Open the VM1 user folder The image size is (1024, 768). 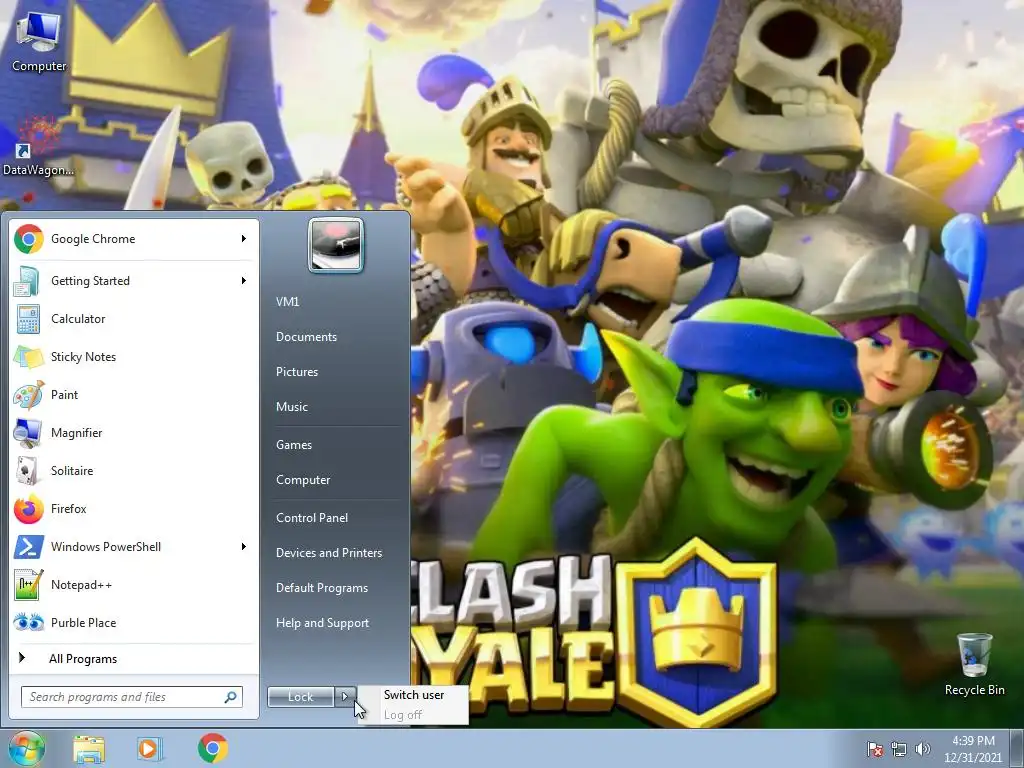point(287,302)
